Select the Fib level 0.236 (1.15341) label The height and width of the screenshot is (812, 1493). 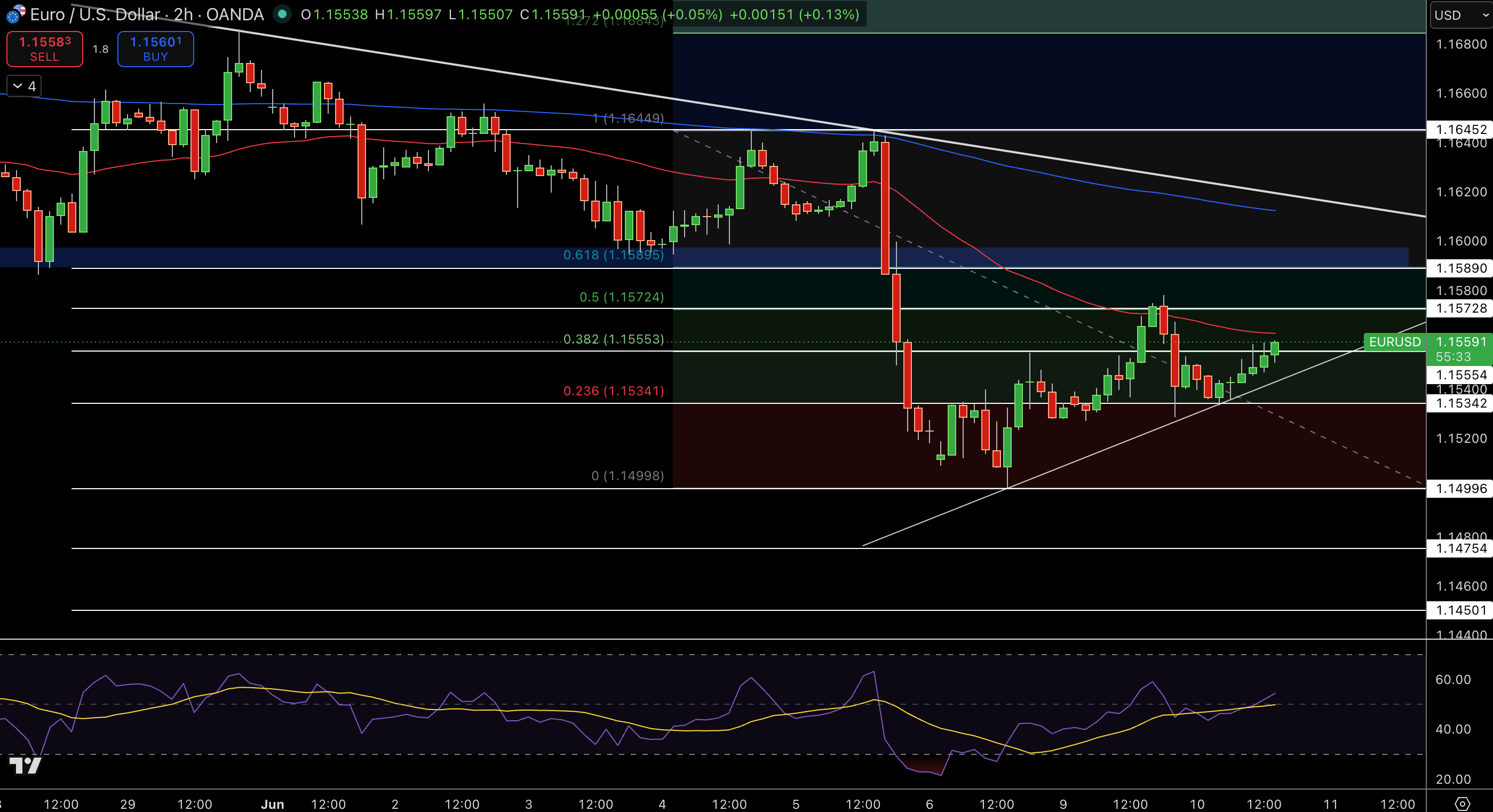(x=614, y=391)
